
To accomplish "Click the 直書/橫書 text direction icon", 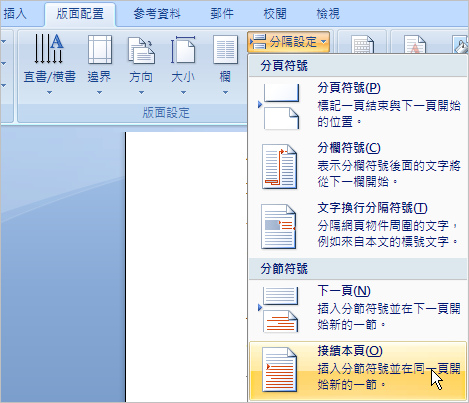I will [49, 49].
